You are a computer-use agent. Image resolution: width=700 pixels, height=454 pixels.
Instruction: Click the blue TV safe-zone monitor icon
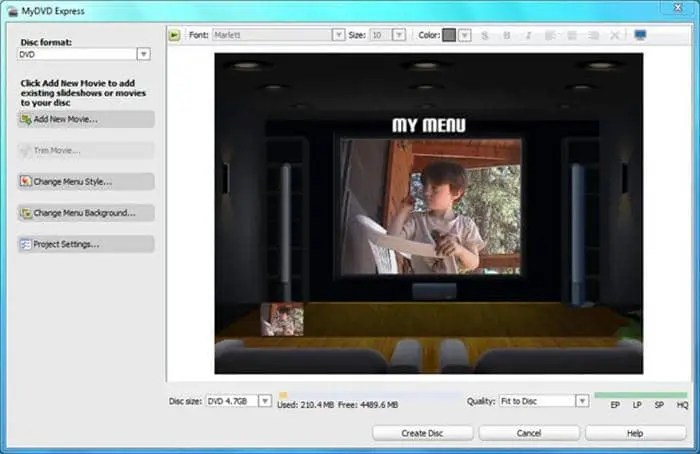(640, 35)
